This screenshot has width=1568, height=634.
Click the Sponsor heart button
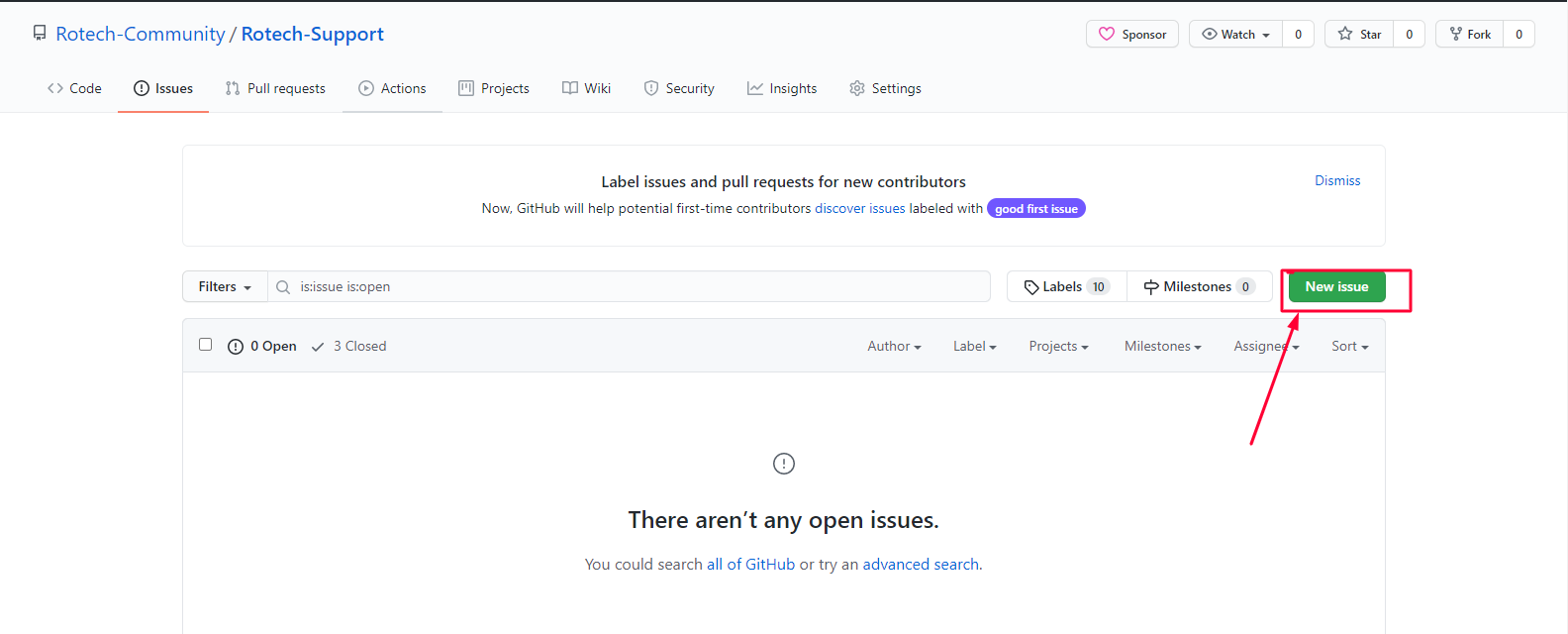pos(1132,34)
